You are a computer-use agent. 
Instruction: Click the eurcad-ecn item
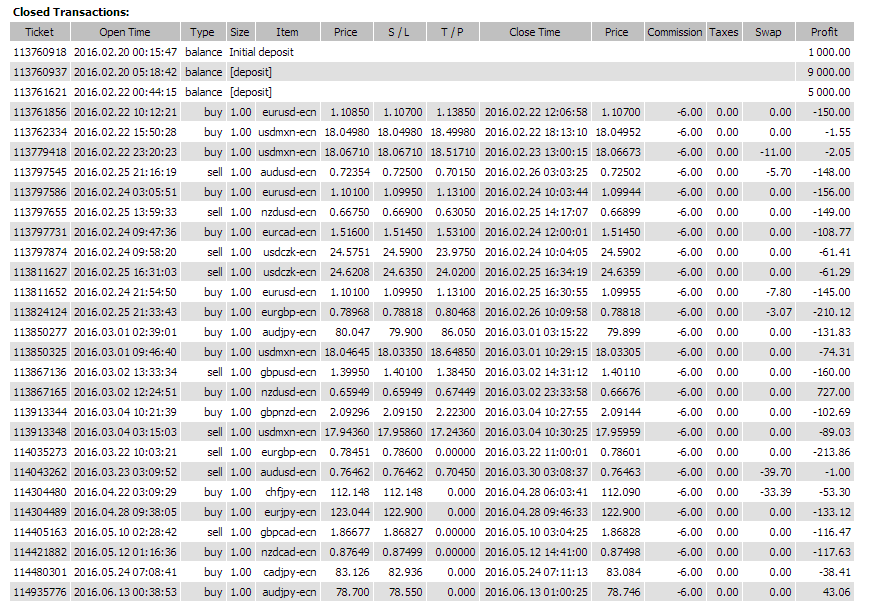click(289, 232)
